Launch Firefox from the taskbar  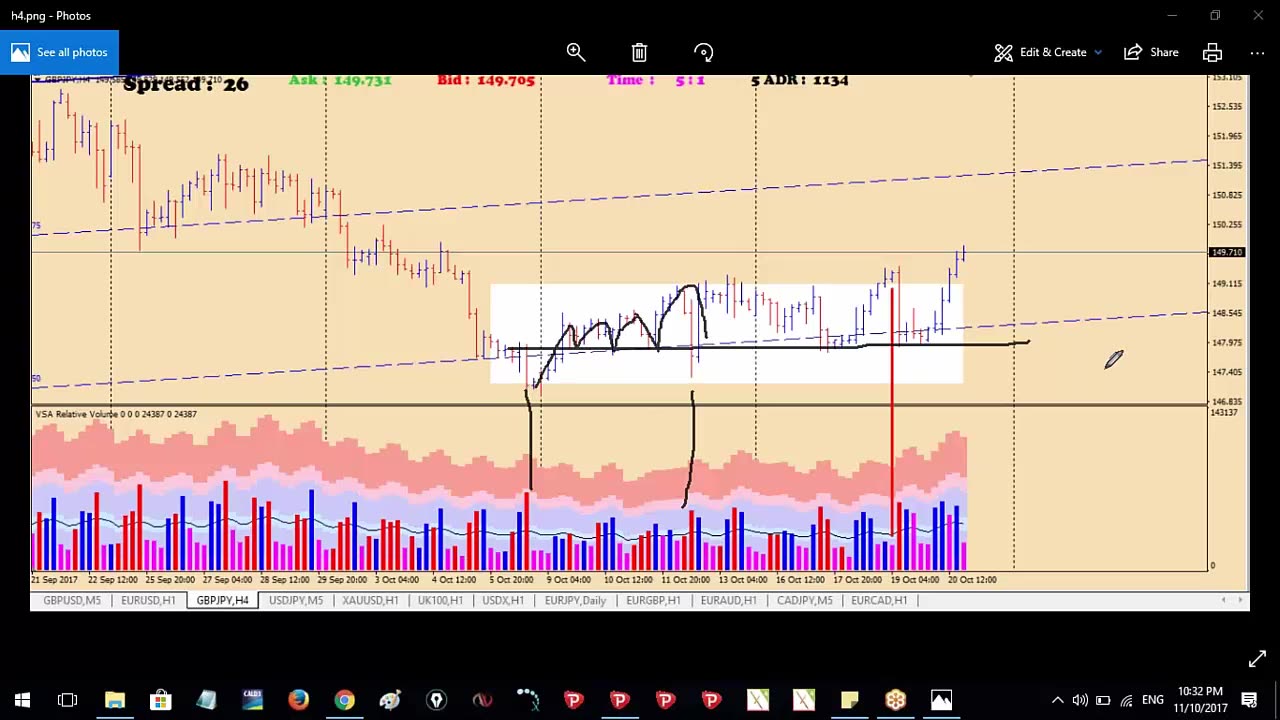click(298, 700)
